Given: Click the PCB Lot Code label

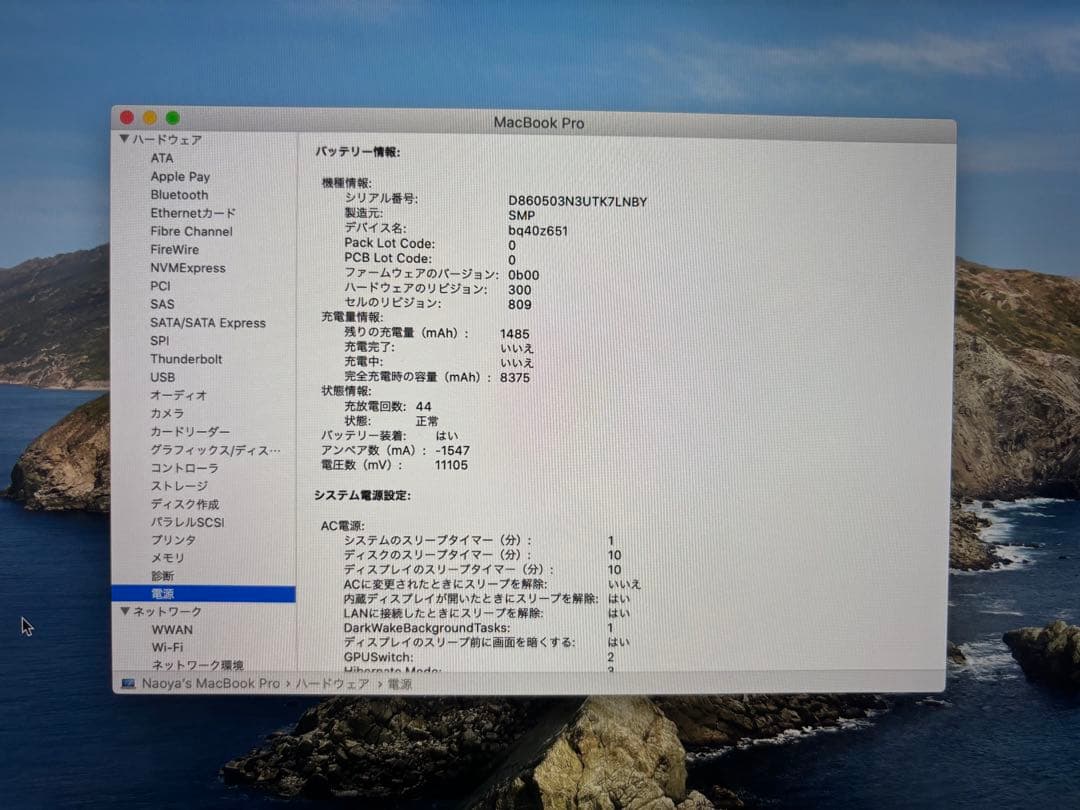Looking at the screenshot, I should [x=388, y=258].
